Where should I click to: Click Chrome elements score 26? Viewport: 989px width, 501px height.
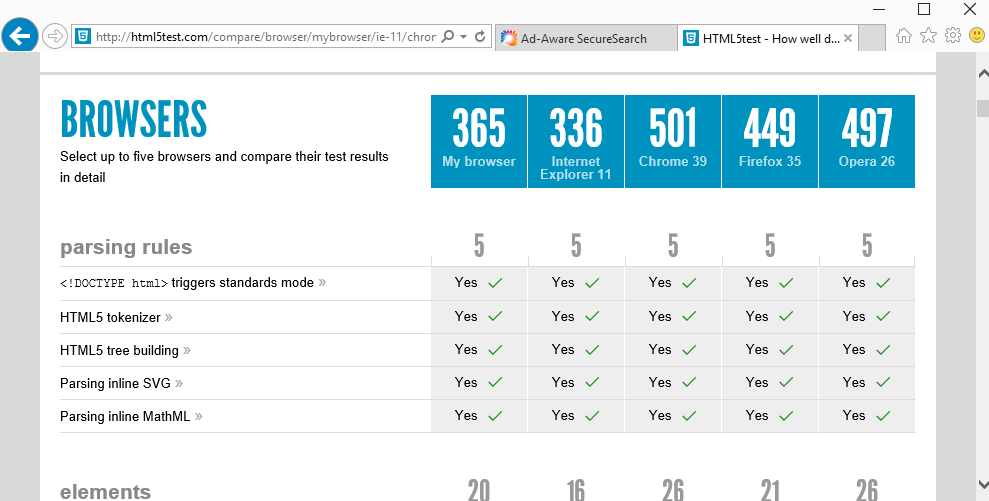[x=673, y=490]
